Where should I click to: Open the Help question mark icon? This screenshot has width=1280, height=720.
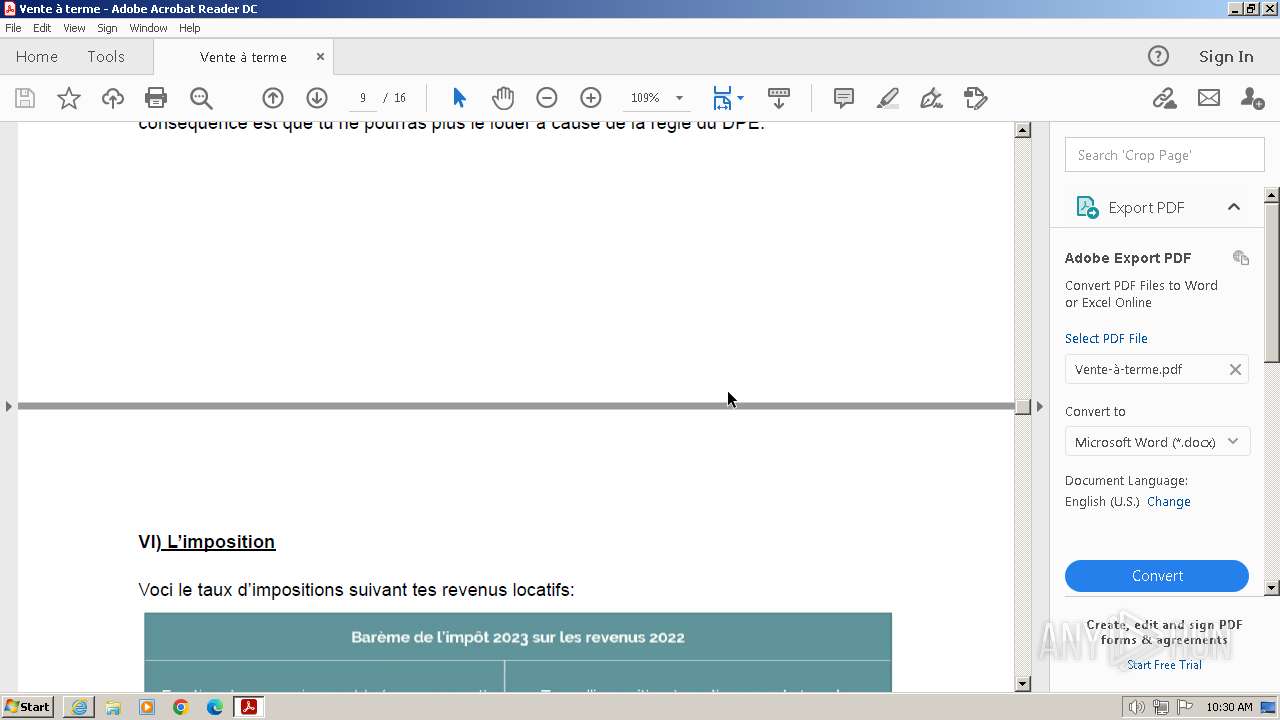click(1158, 56)
